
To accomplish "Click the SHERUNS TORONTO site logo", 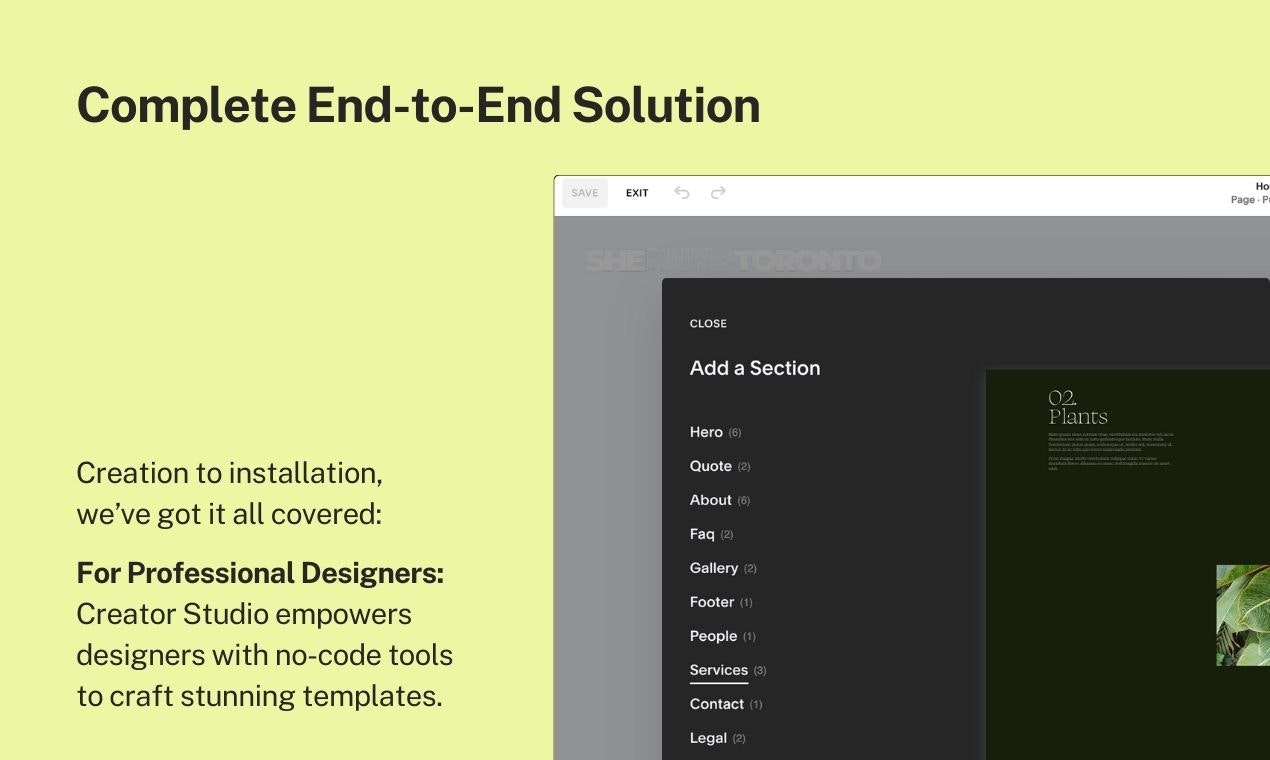I will coord(733,261).
